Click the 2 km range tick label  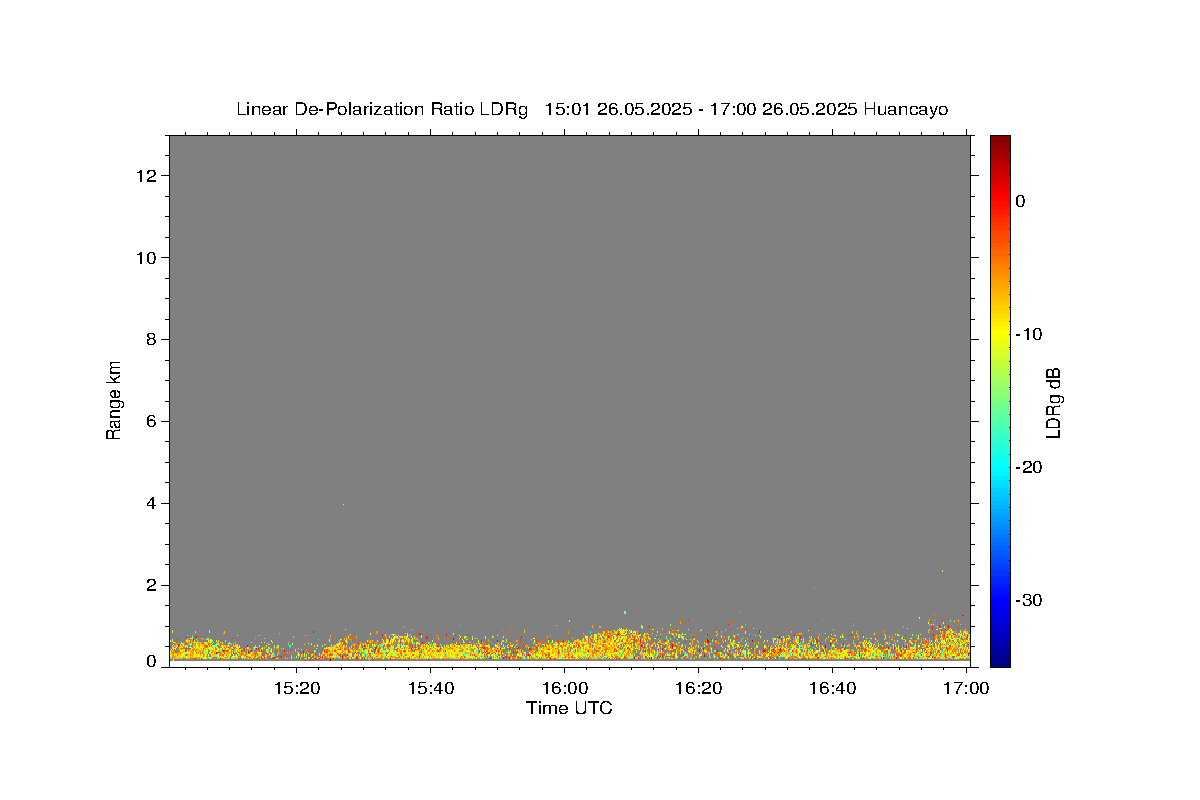coord(153,586)
